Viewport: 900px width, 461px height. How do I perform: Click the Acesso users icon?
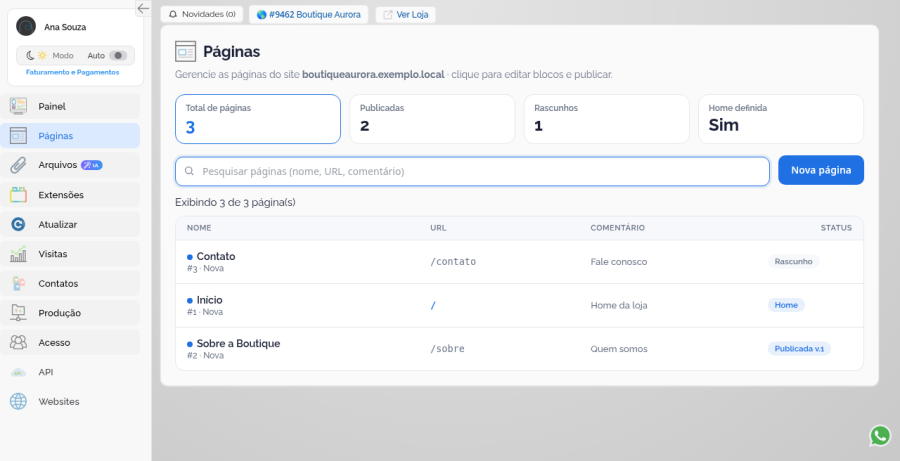[18, 343]
